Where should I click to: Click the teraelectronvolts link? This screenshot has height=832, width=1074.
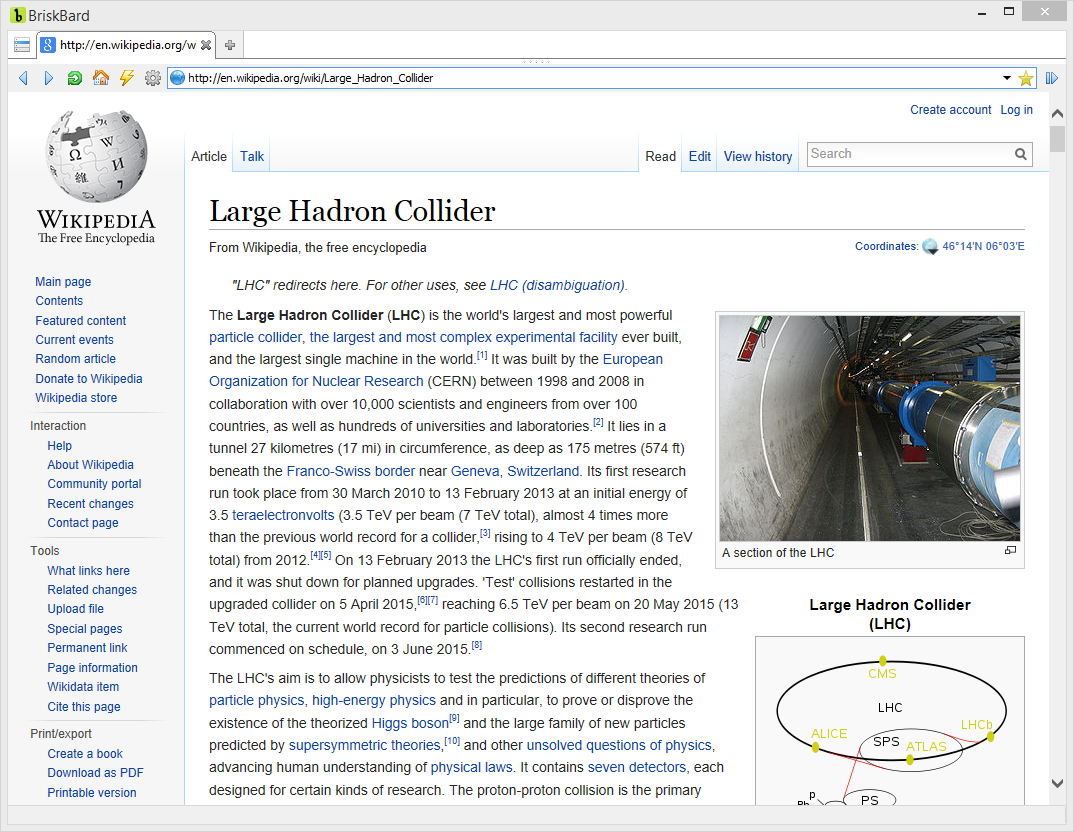tap(283, 515)
